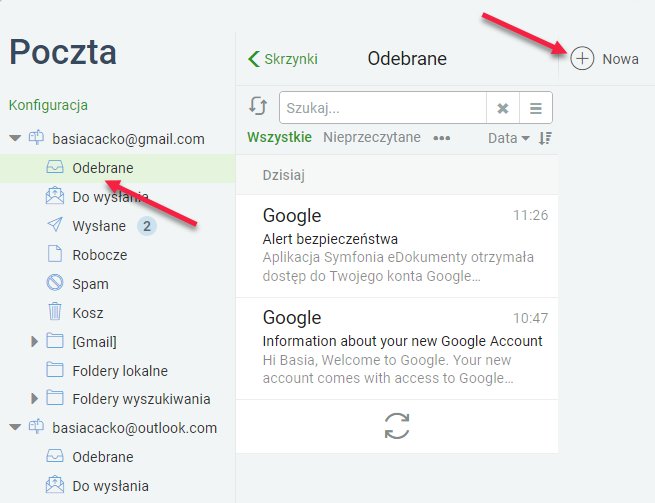Open the Data sort dropdown
Image resolution: width=655 pixels, height=503 pixels.
[x=509, y=138]
